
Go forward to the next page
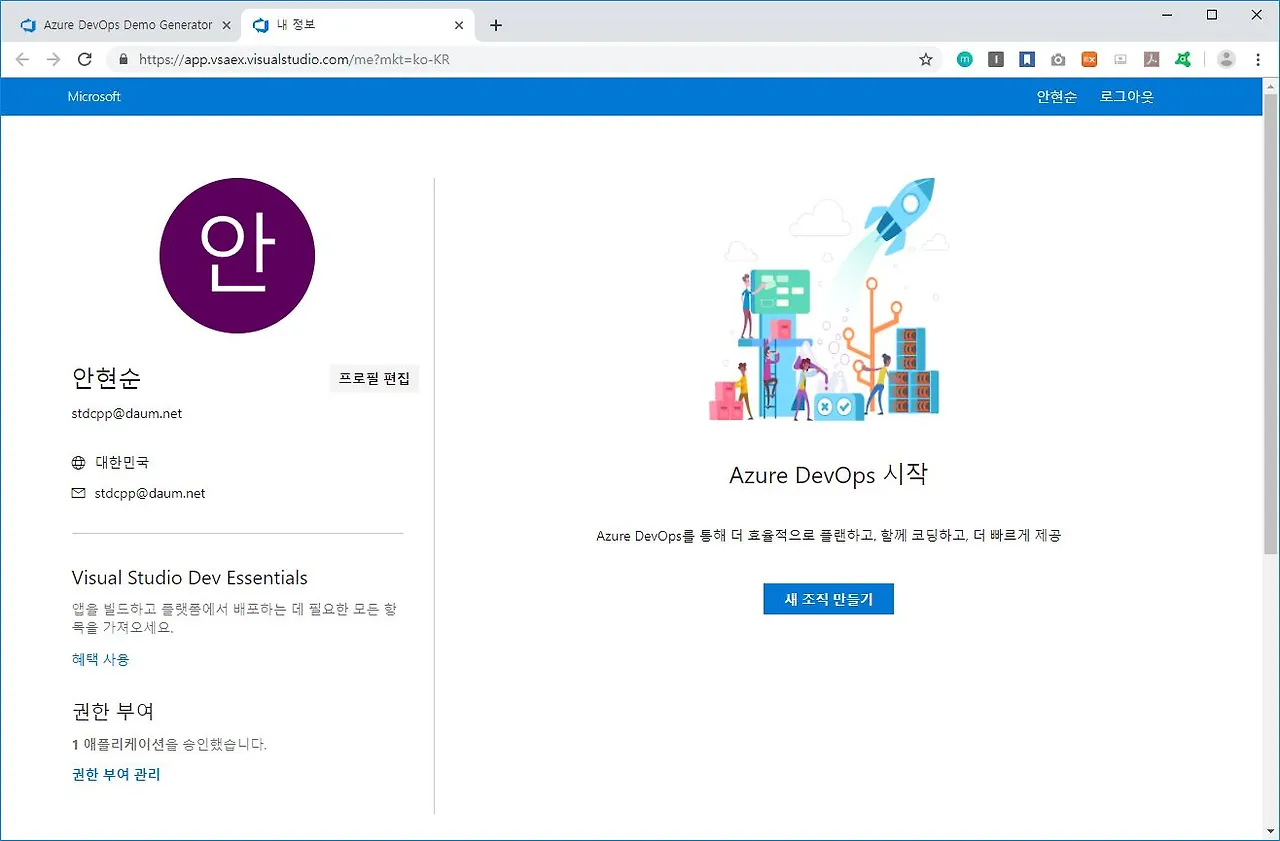53,59
